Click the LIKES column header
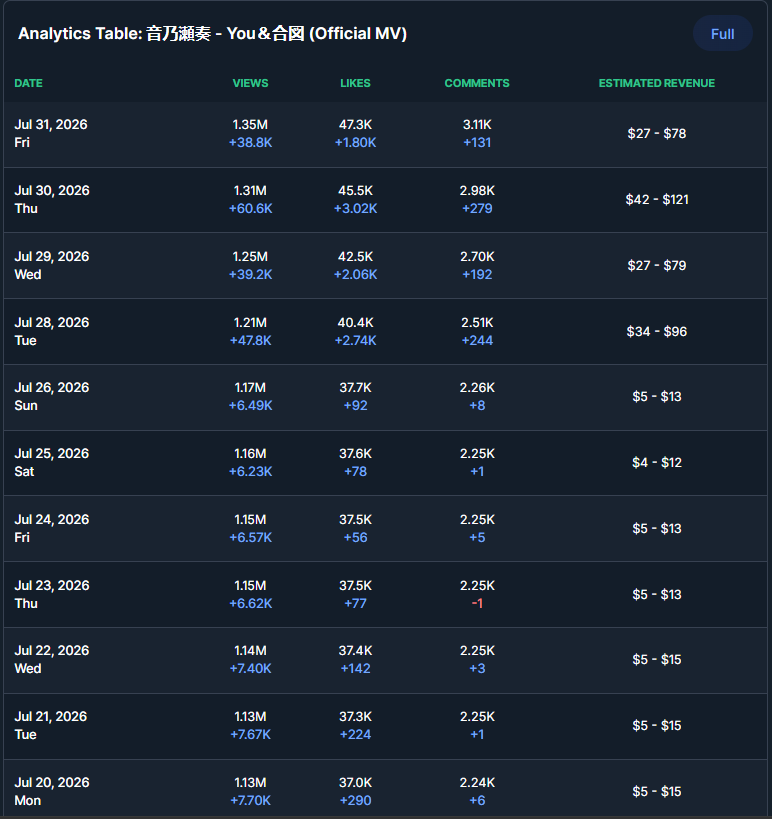The width and height of the screenshot is (772, 819). (x=355, y=83)
